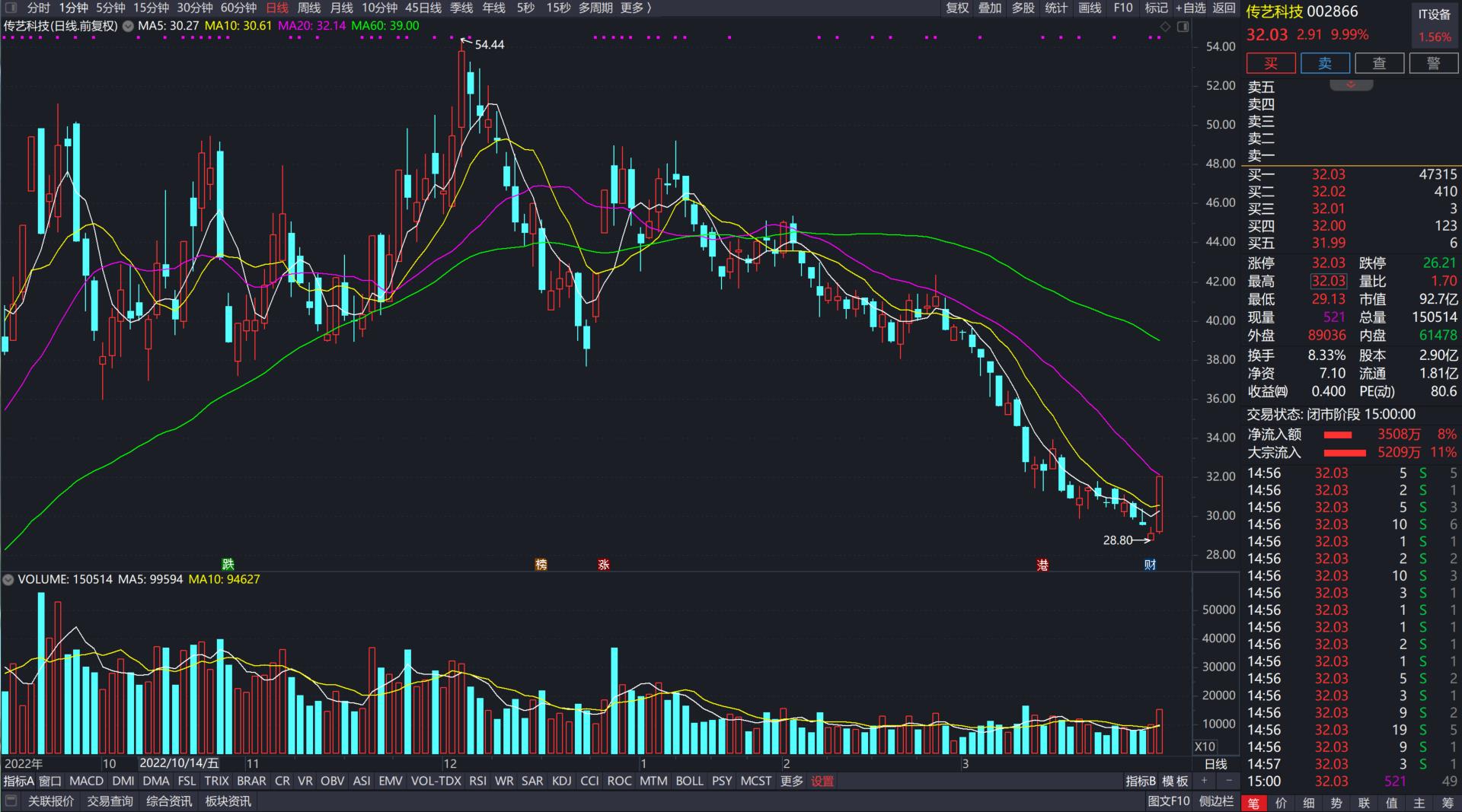This screenshot has width=1462, height=812.
Task: Toggle the 侧边栏 sidebar display
Action: click(1216, 801)
